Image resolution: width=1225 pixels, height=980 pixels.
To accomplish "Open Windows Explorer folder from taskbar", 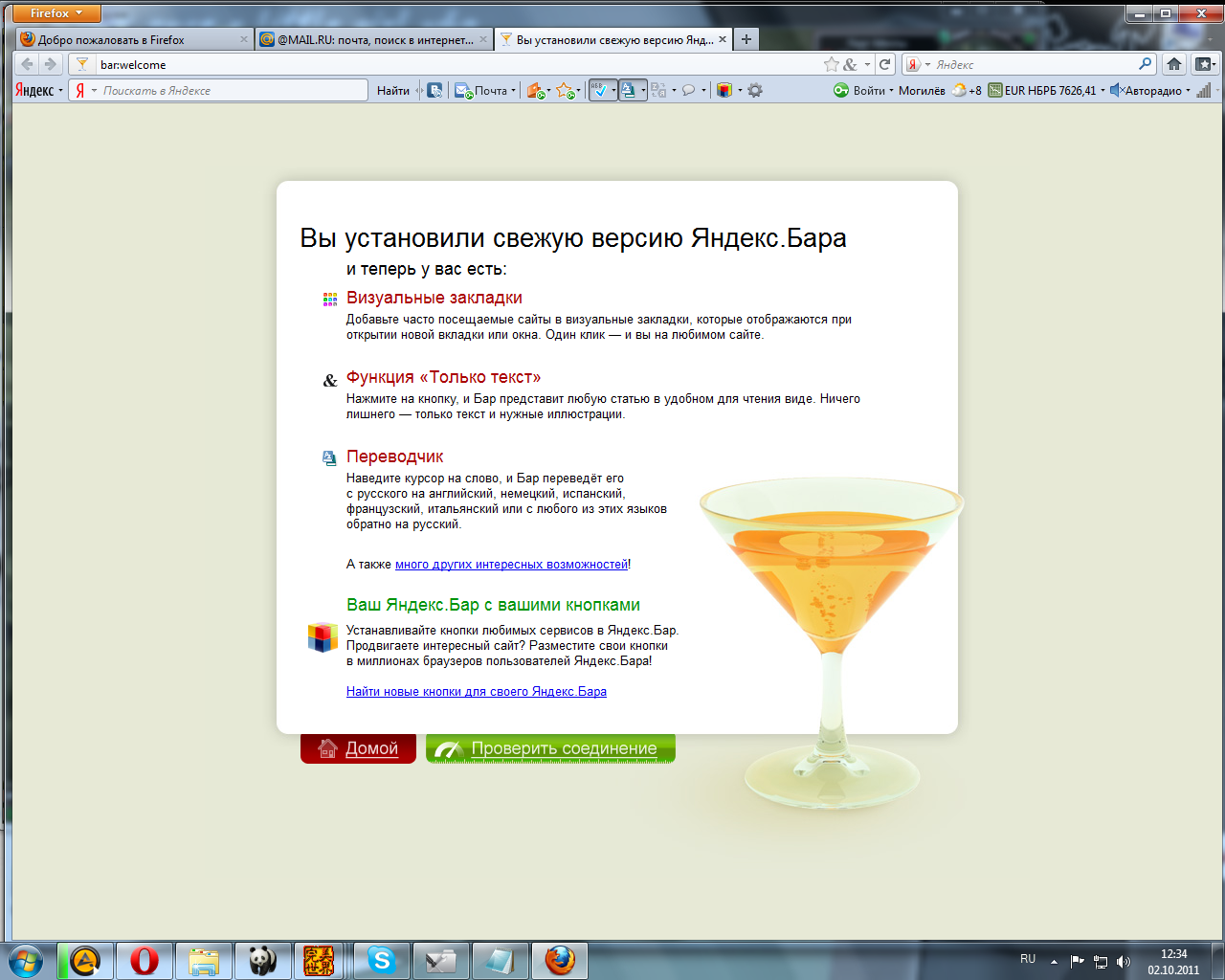I will (x=204, y=960).
